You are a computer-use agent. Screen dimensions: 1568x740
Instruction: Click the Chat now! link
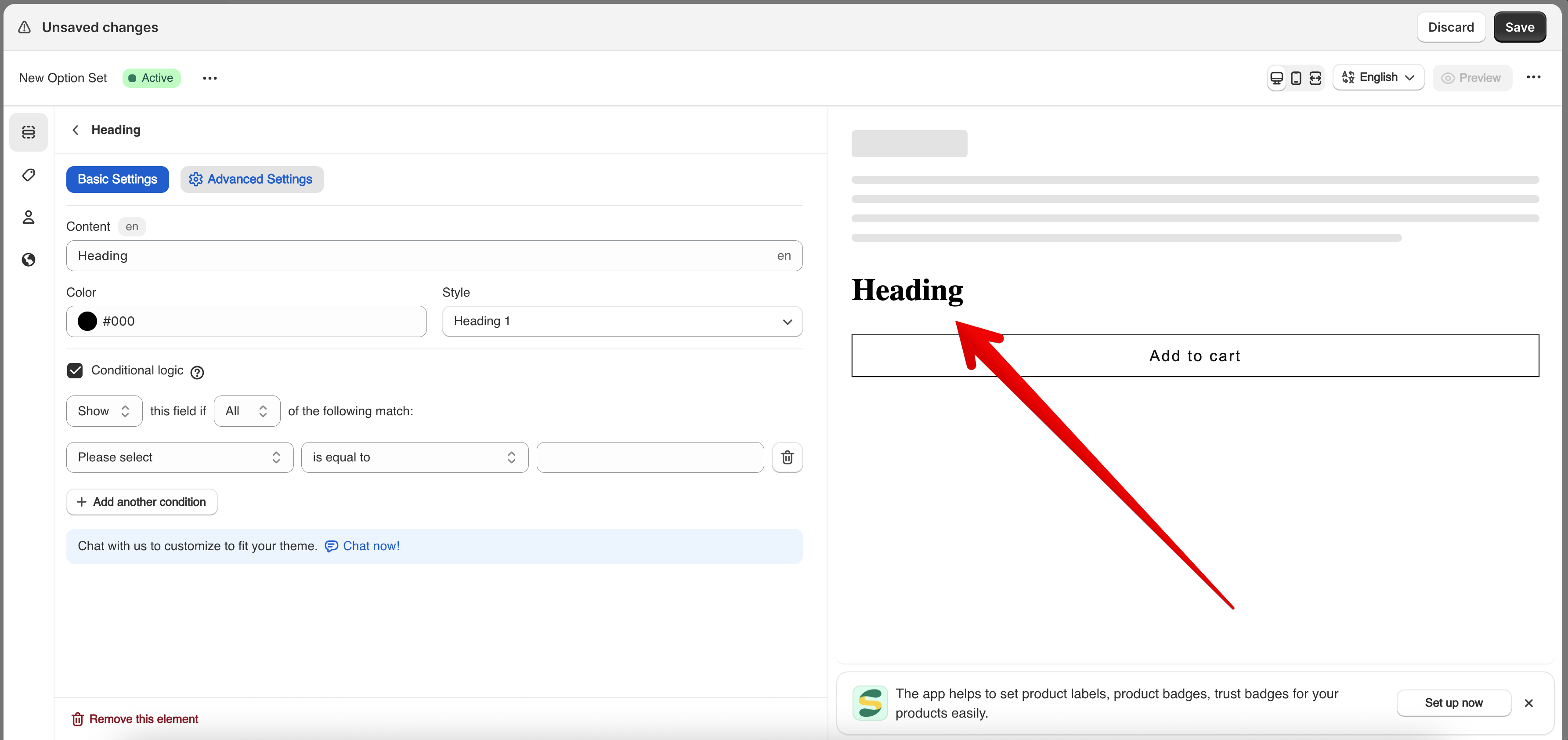click(x=371, y=546)
